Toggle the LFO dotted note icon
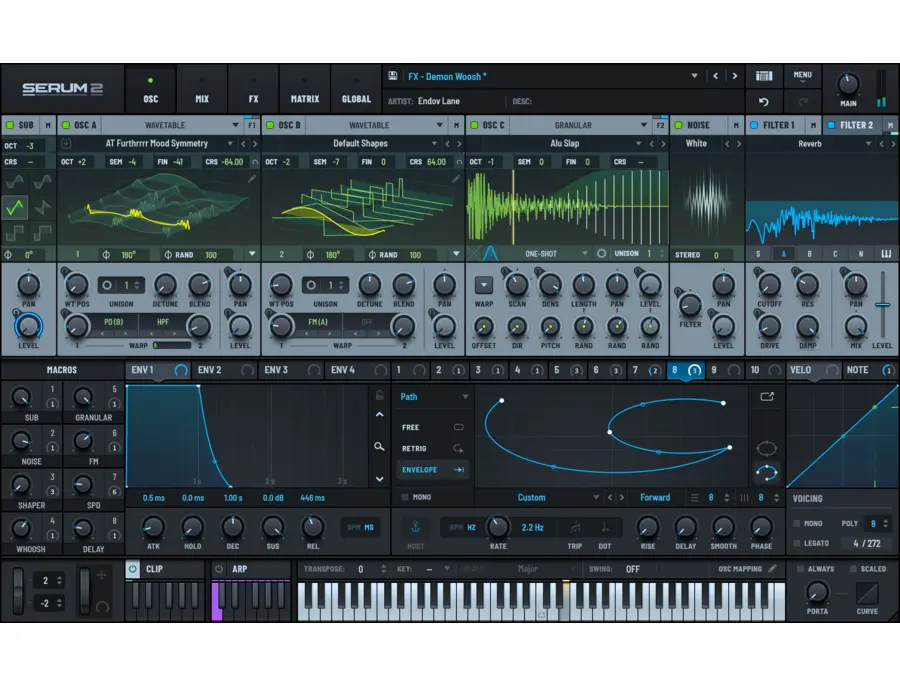The width and height of the screenshot is (900, 687). [605, 527]
